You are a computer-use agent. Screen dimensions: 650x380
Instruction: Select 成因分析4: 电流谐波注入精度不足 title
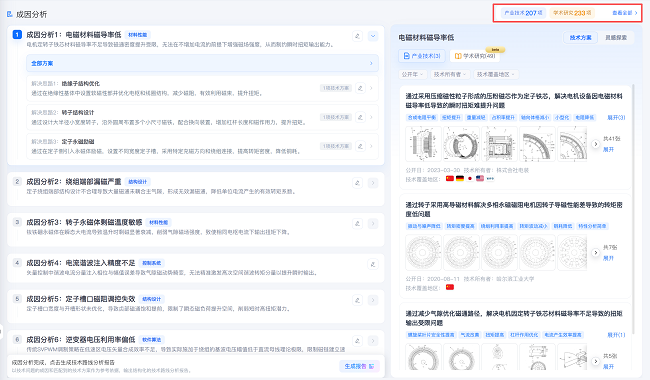point(81,263)
